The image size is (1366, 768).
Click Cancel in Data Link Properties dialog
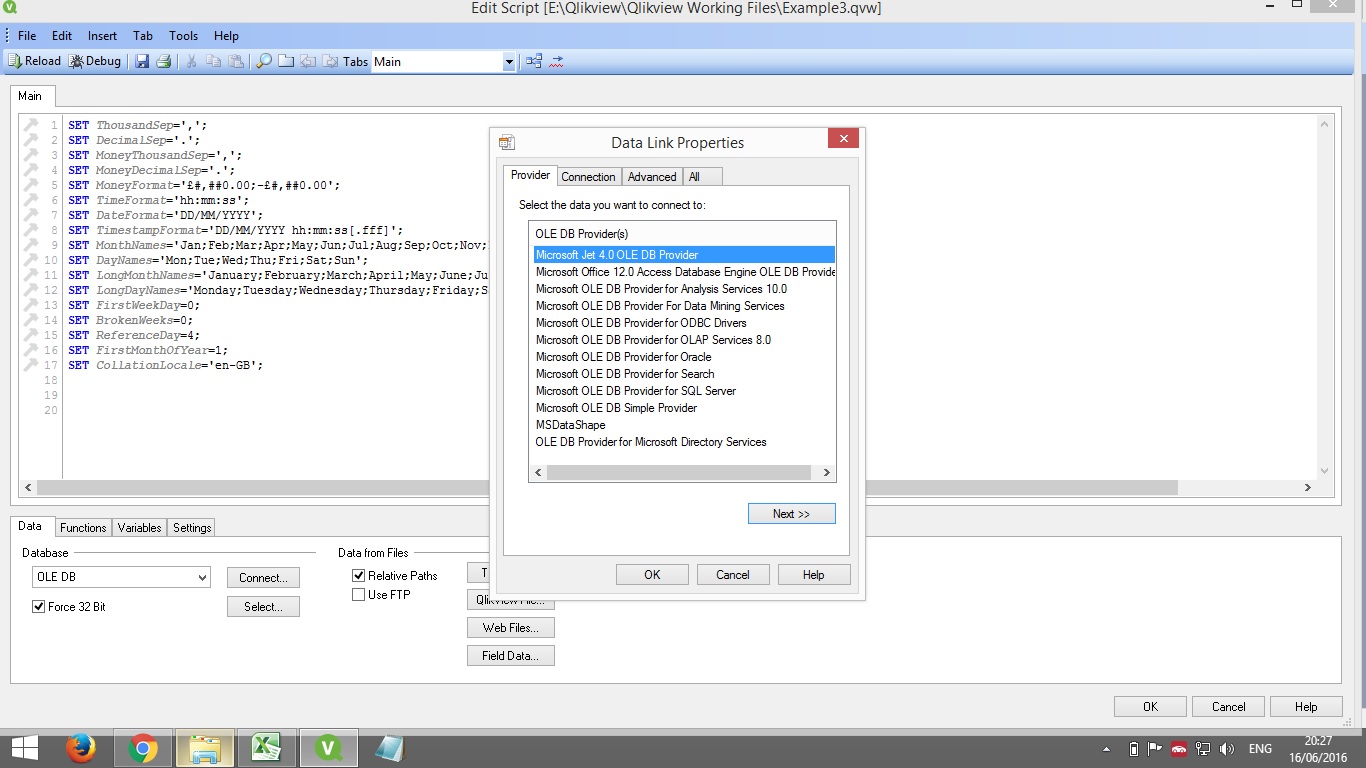[732, 575]
